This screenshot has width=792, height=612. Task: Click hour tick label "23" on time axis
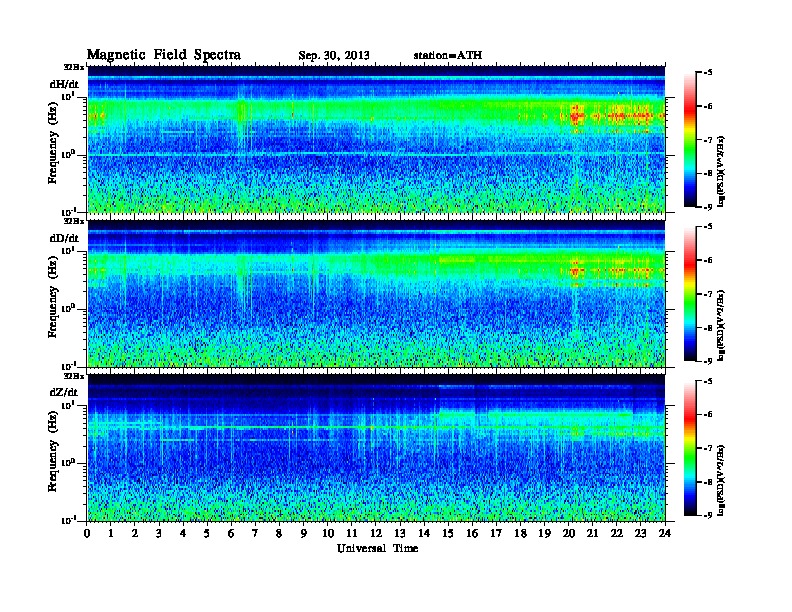641,533
